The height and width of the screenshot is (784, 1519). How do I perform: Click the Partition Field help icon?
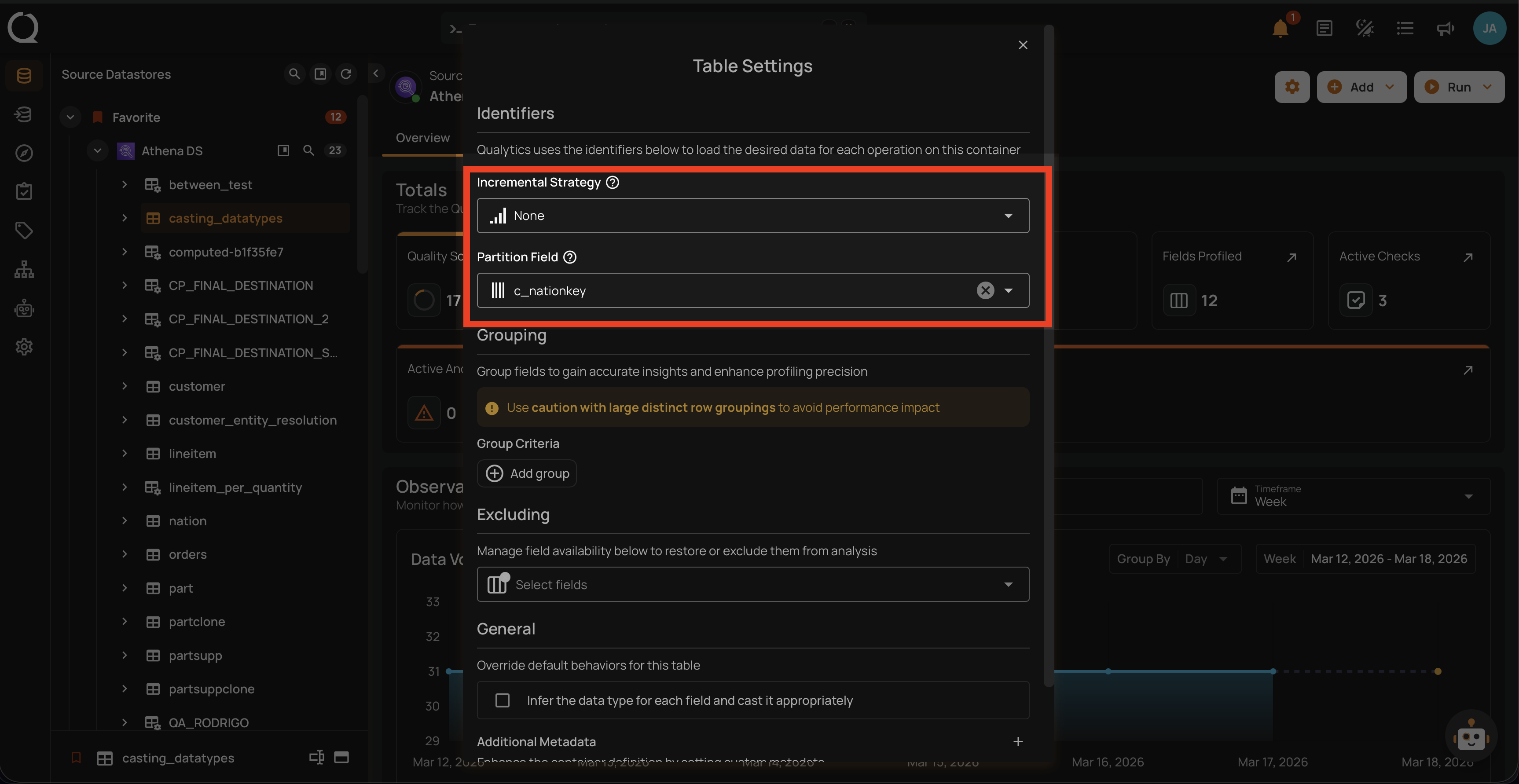[569, 257]
